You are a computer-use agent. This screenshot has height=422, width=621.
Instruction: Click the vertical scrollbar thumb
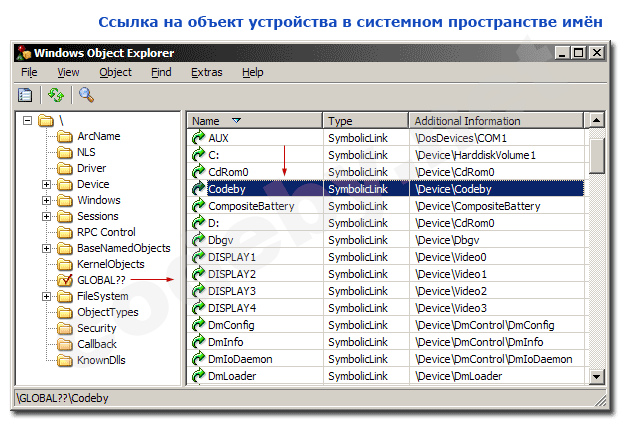[x=596, y=156]
